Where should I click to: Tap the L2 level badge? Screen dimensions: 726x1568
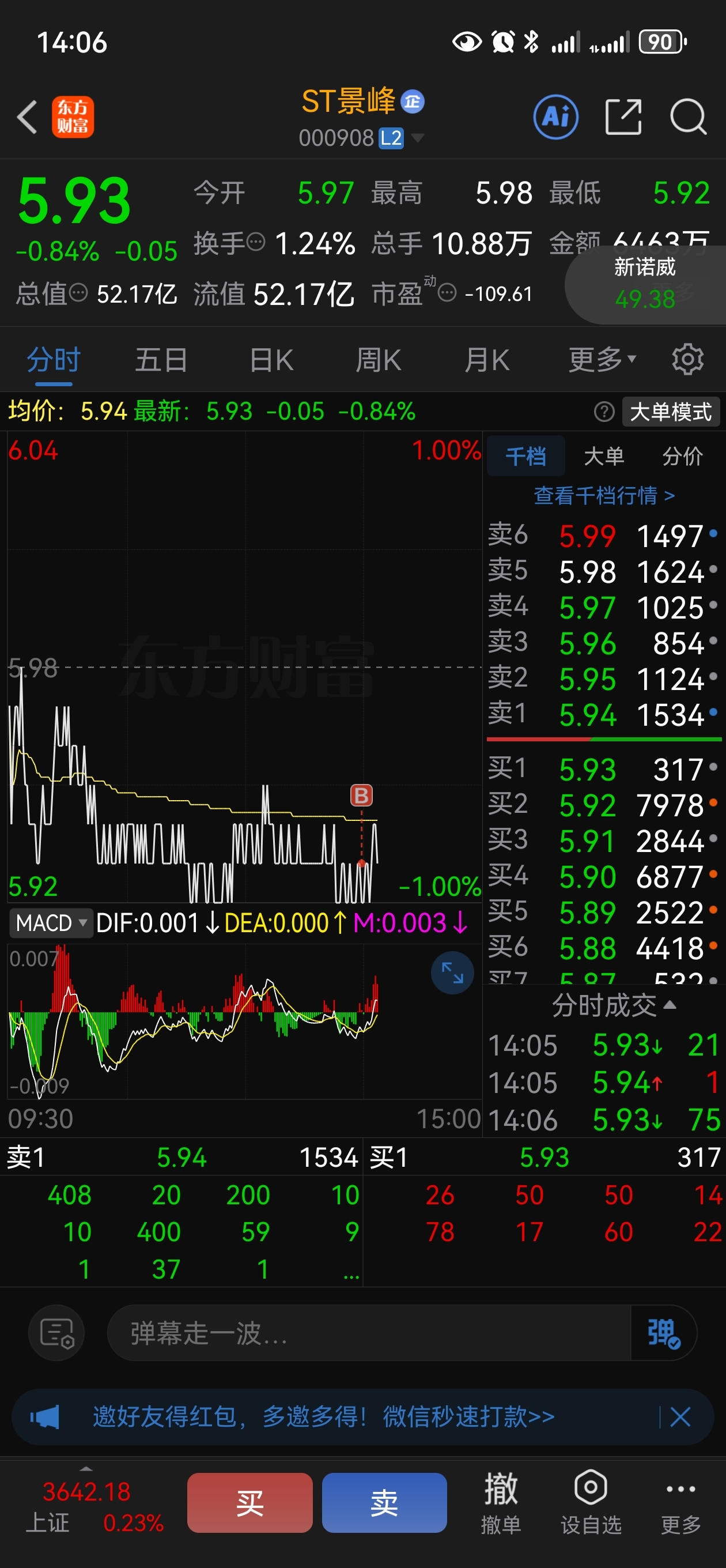tap(391, 138)
